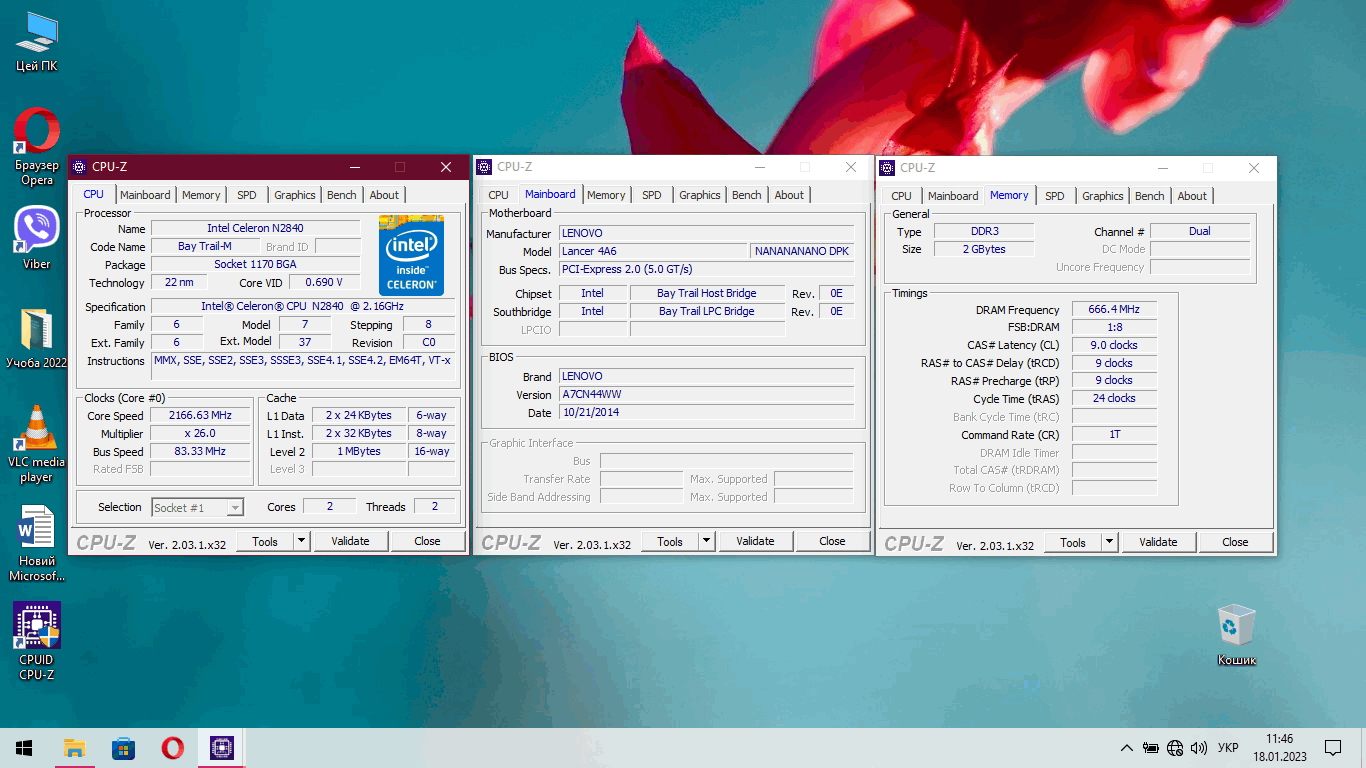Screen dimensions: 1366x768
Task: Click CPU-Z title icon in left window
Action: (x=80, y=167)
